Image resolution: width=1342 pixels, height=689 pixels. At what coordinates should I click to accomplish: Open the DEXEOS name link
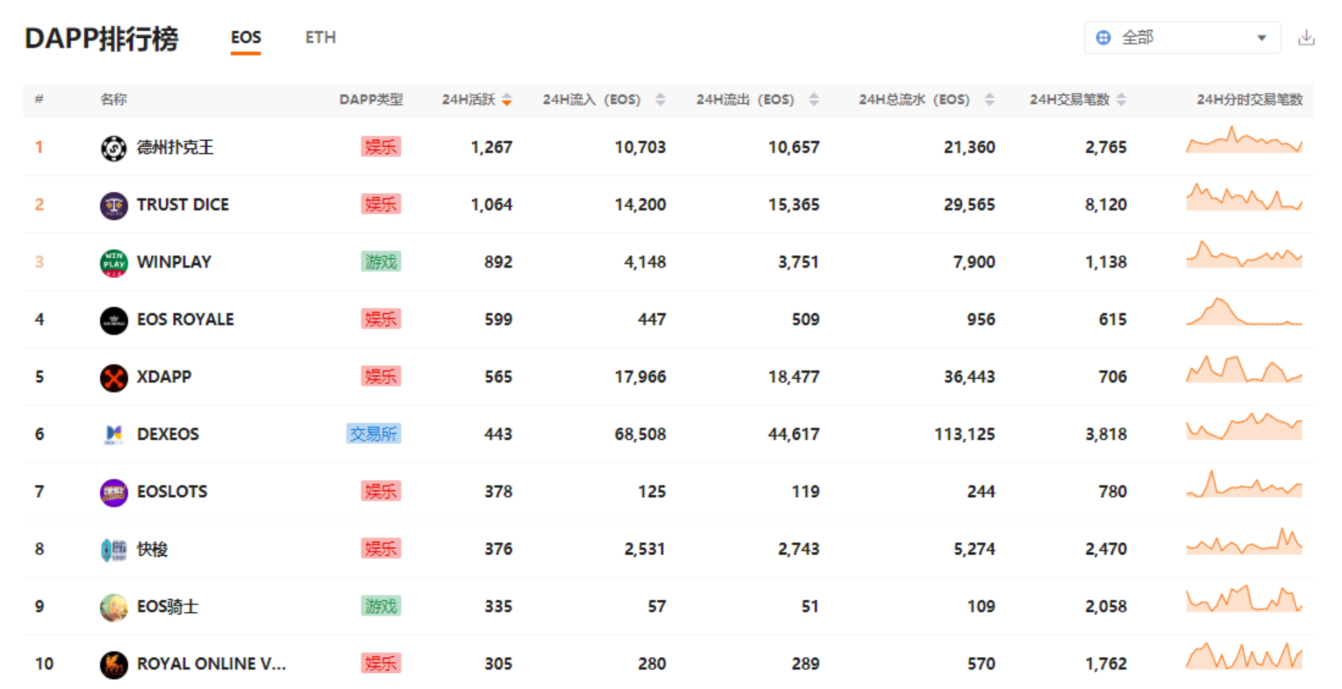[168, 434]
